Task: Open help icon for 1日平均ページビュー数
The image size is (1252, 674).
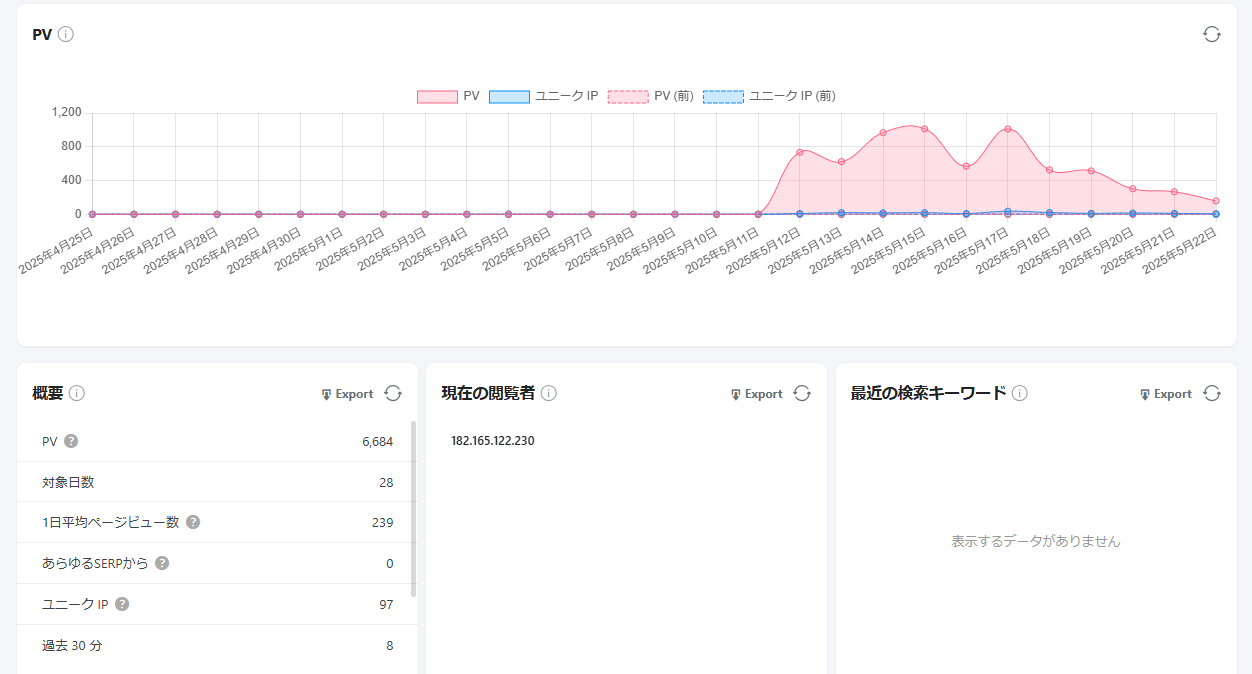Action: coord(193,522)
